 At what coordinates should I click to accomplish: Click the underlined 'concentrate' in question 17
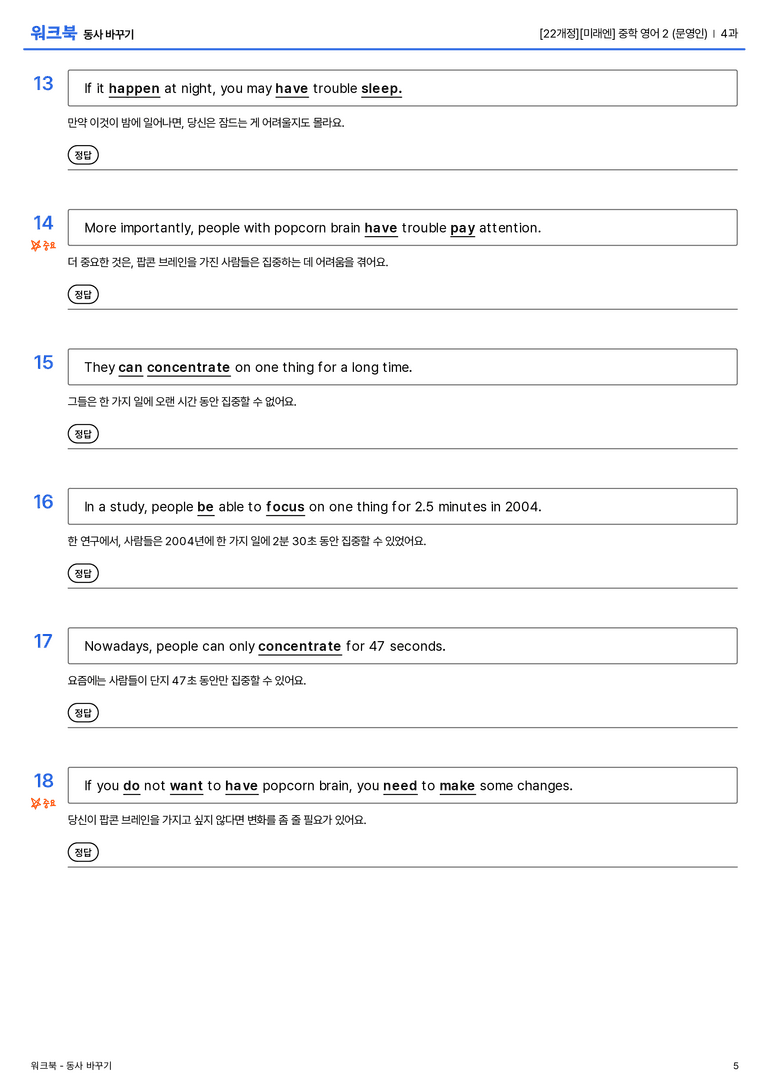pos(299,646)
